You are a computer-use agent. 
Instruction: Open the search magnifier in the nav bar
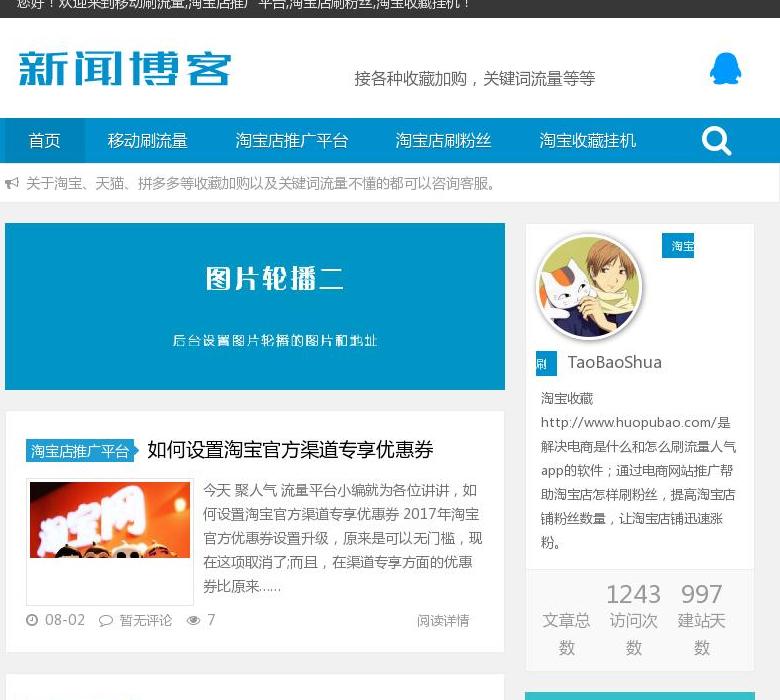(x=716, y=141)
